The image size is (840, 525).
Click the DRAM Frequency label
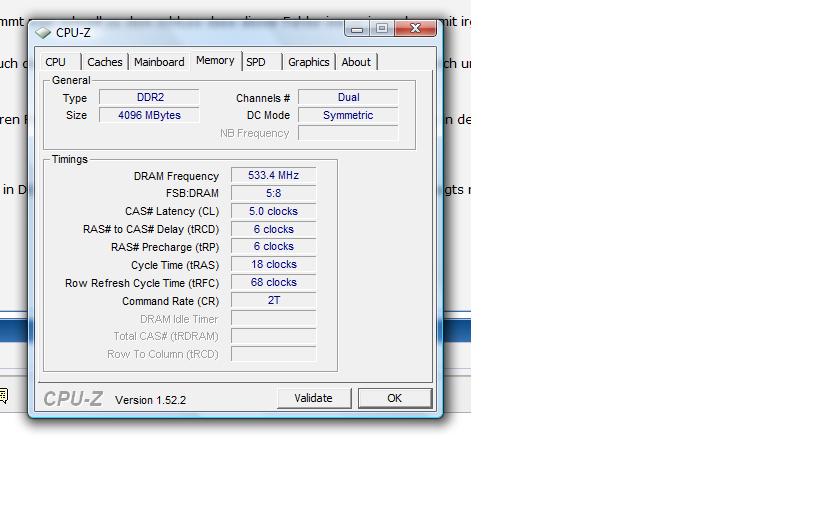pyautogui.click(x=176, y=176)
